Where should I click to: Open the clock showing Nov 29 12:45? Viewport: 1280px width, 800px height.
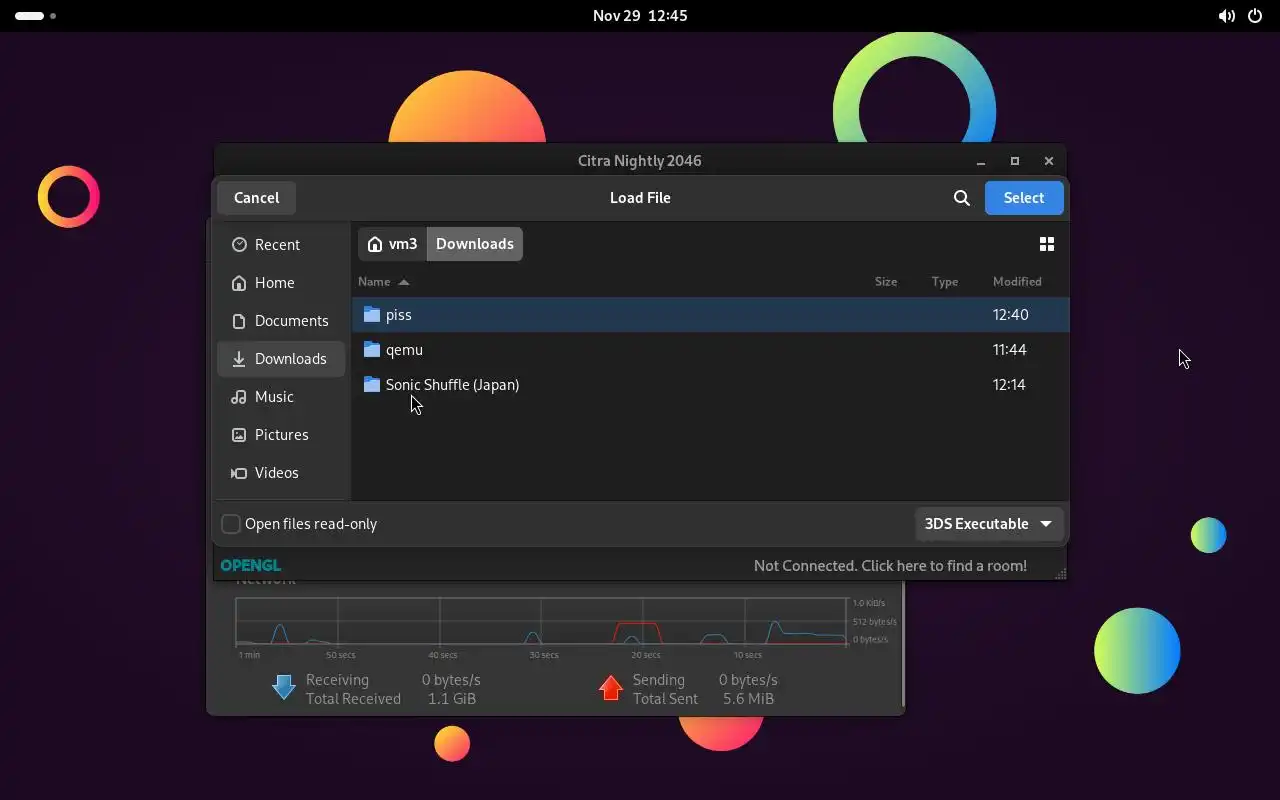click(640, 16)
